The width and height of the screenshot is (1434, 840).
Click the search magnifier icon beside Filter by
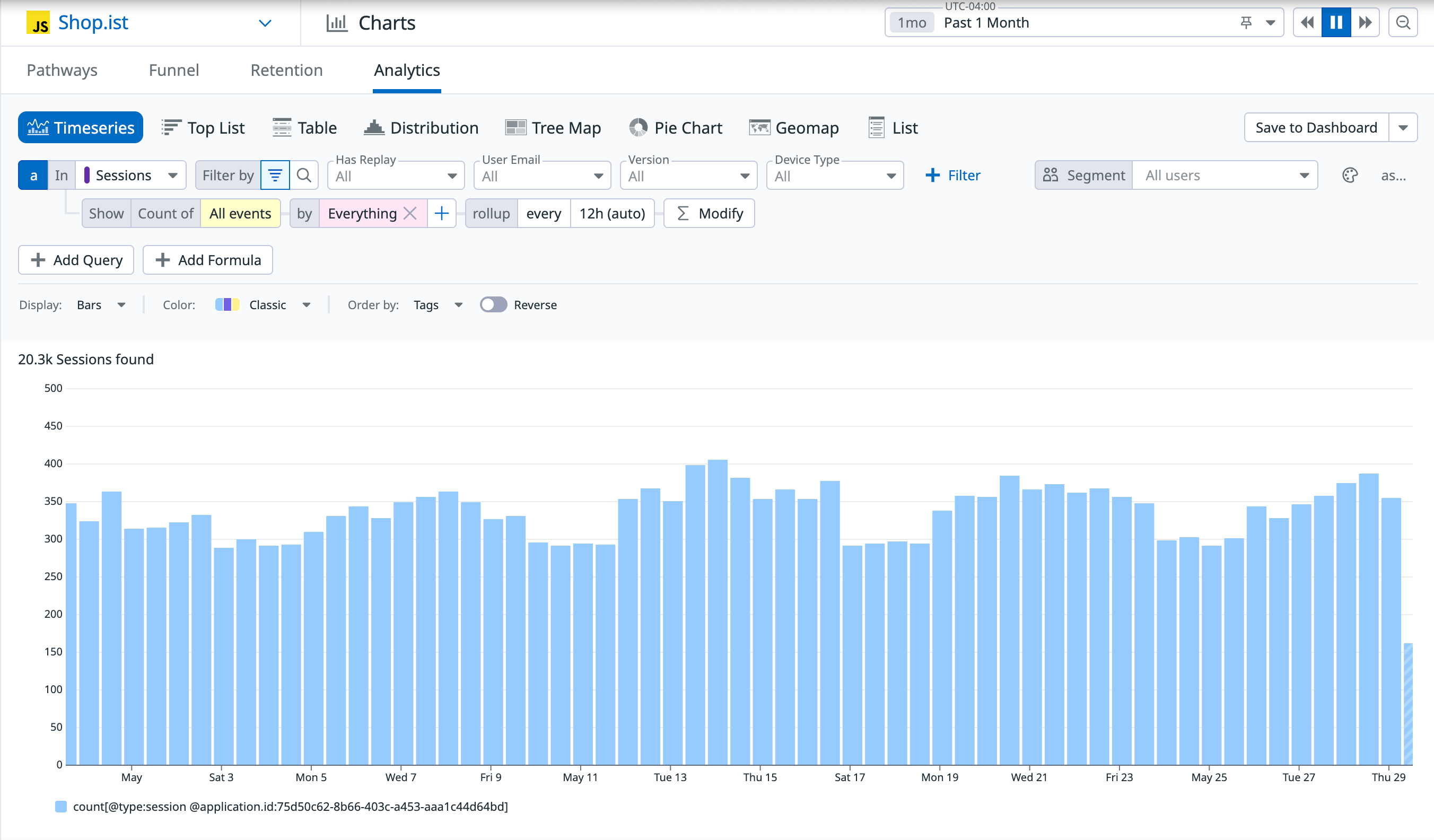point(304,176)
